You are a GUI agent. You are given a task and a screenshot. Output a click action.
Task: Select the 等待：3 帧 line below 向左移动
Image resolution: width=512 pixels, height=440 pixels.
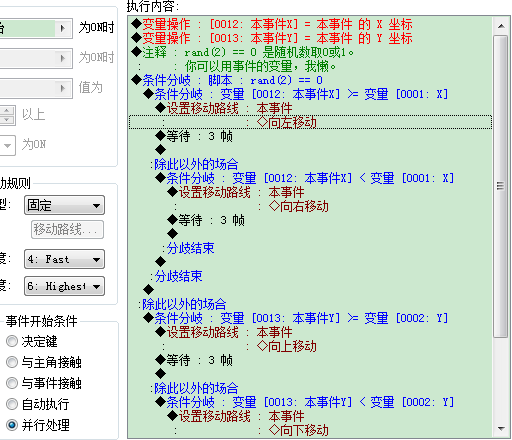point(310,136)
